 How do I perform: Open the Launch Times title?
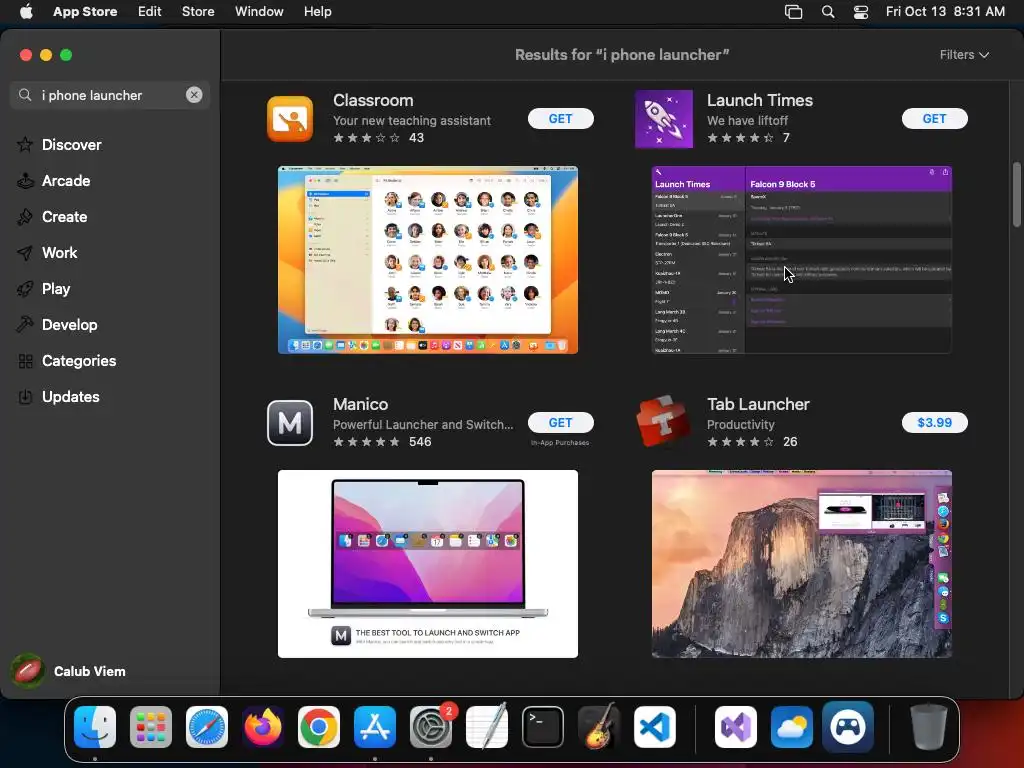point(760,101)
